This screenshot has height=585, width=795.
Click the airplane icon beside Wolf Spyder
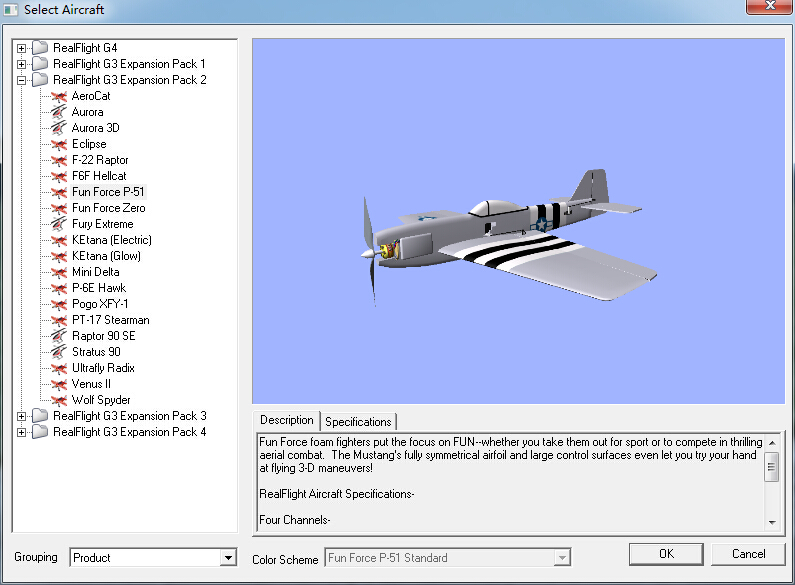(x=59, y=400)
